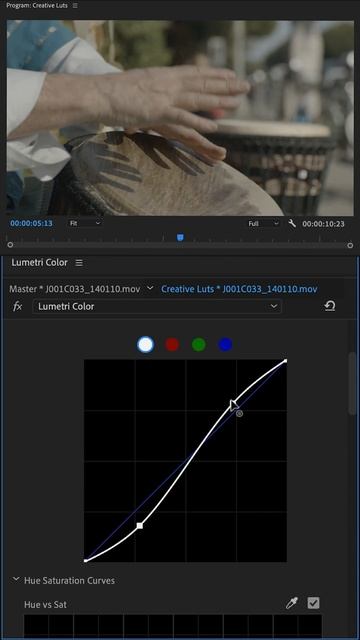Open the wrench settings menu
360x640 pixels.
pos(292,223)
